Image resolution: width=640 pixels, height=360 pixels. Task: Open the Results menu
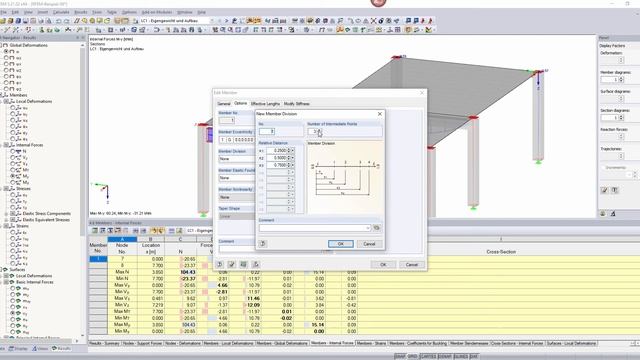pos(81,12)
